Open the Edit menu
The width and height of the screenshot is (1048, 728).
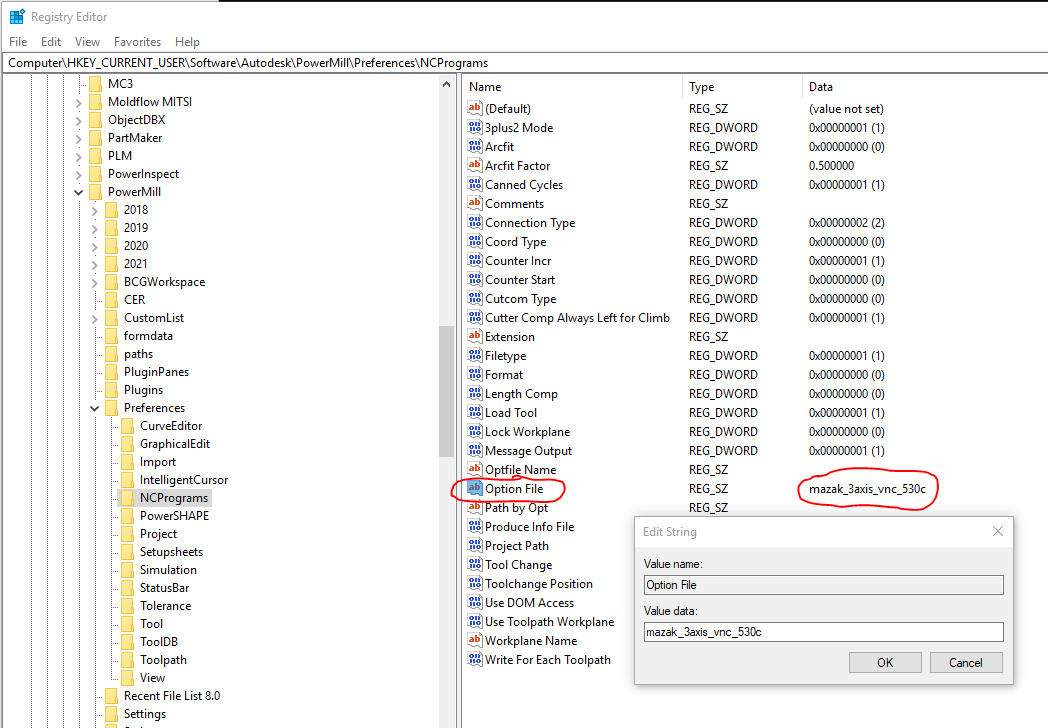click(x=50, y=41)
